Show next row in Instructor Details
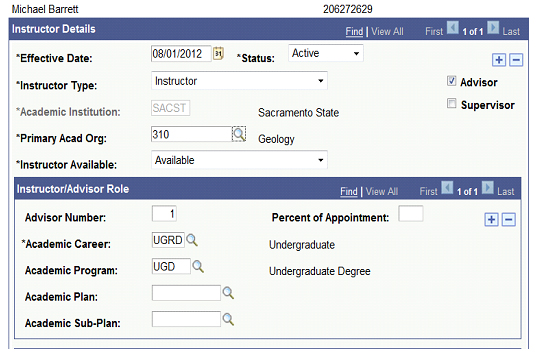 [x=493, y=28]
